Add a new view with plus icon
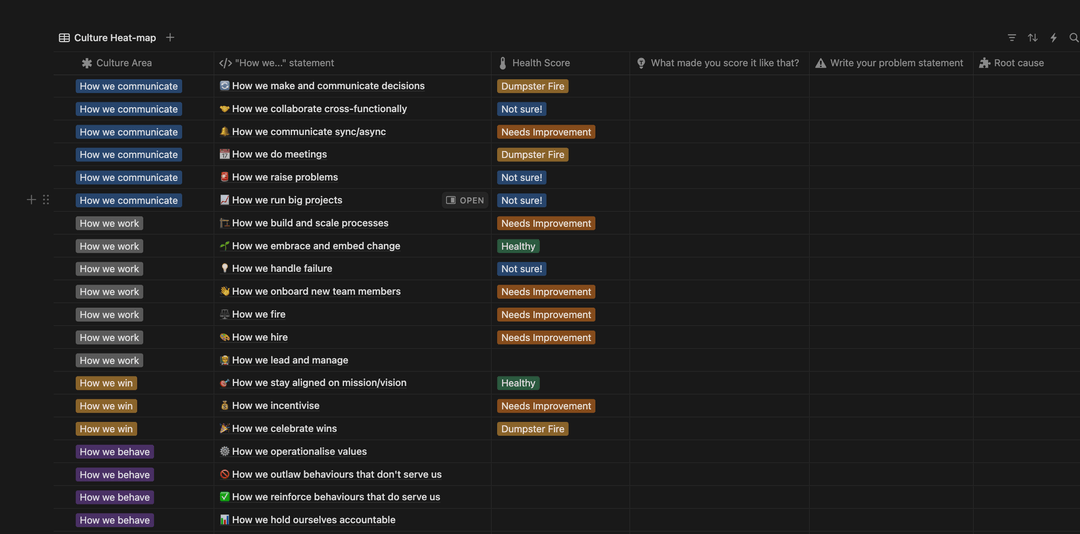The image size is (1080, 534). point(170,38)
